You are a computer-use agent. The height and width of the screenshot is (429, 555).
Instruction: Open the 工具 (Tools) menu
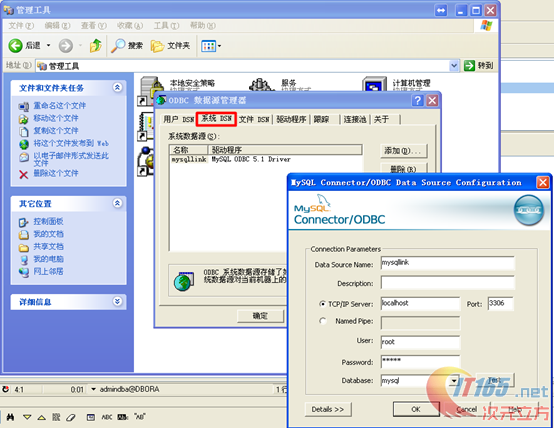point(166,25)
